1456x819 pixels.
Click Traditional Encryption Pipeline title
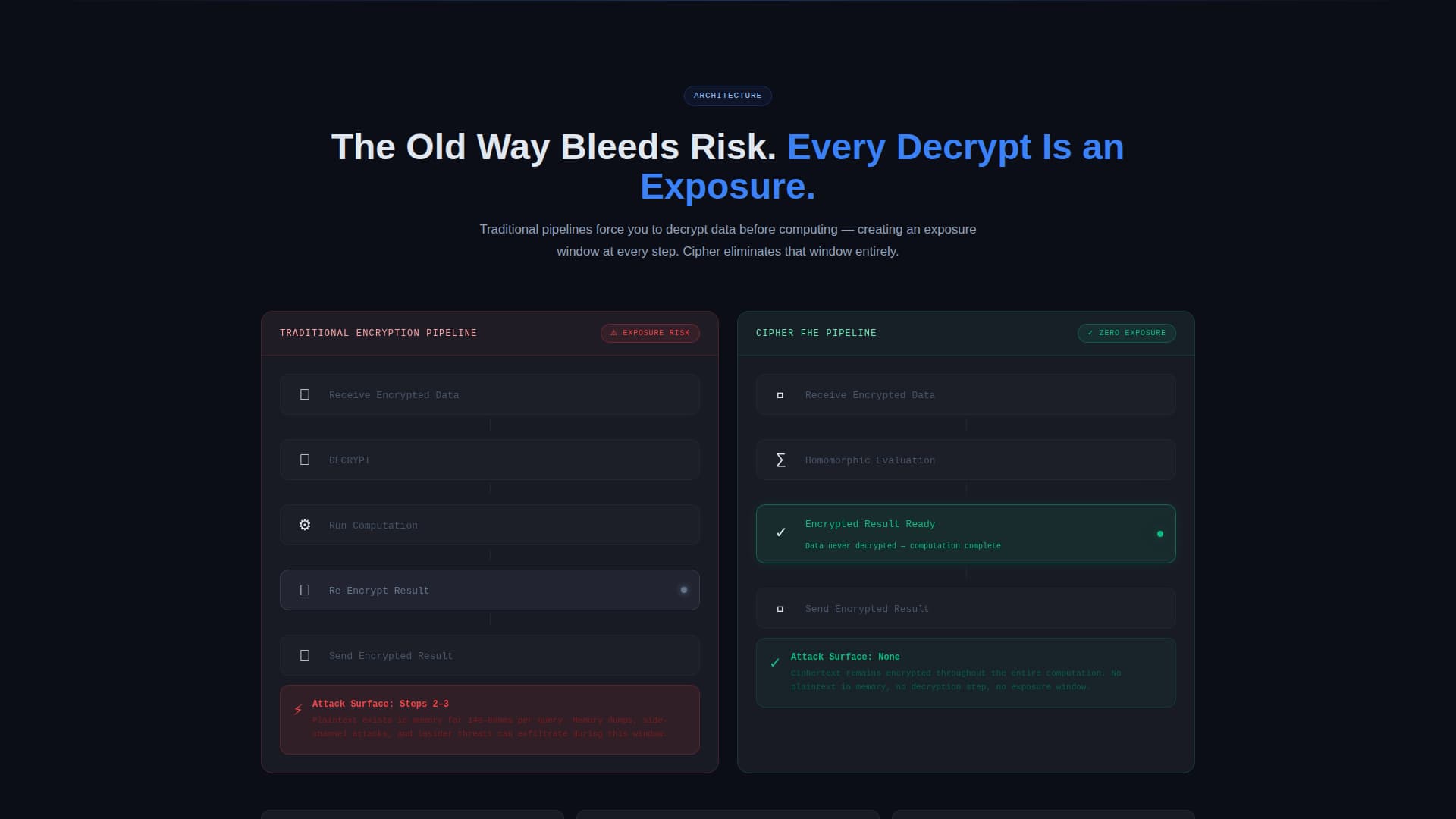(x=378, y=333)
